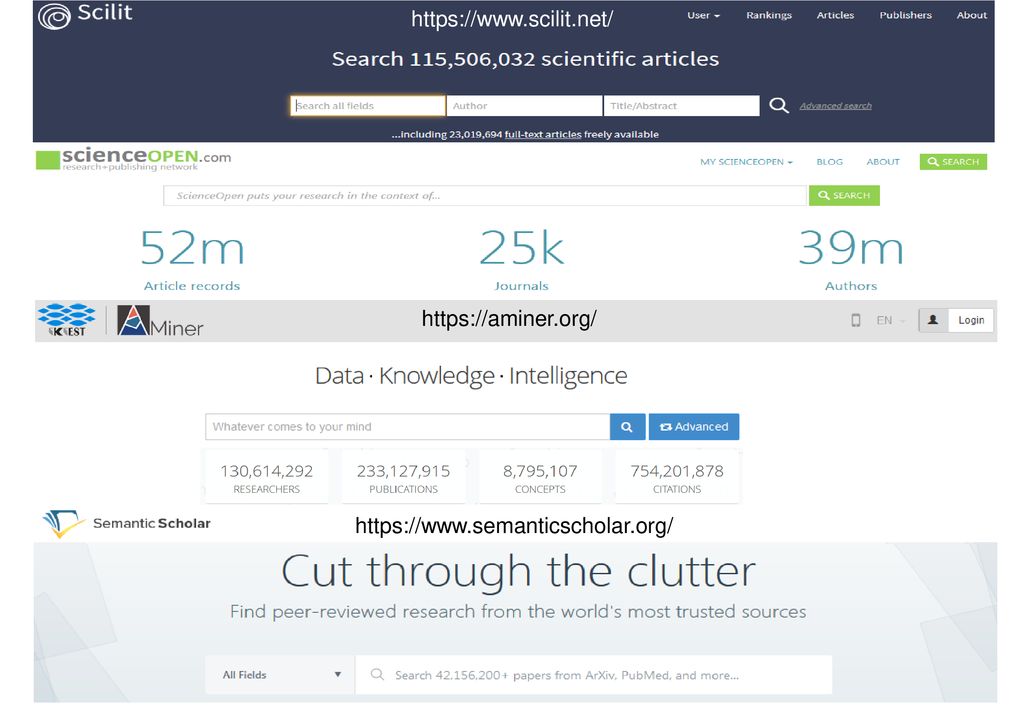Focus the Author search field
Image resolution: width=1024 pixels, height=724 pixels.
point(524,106)
